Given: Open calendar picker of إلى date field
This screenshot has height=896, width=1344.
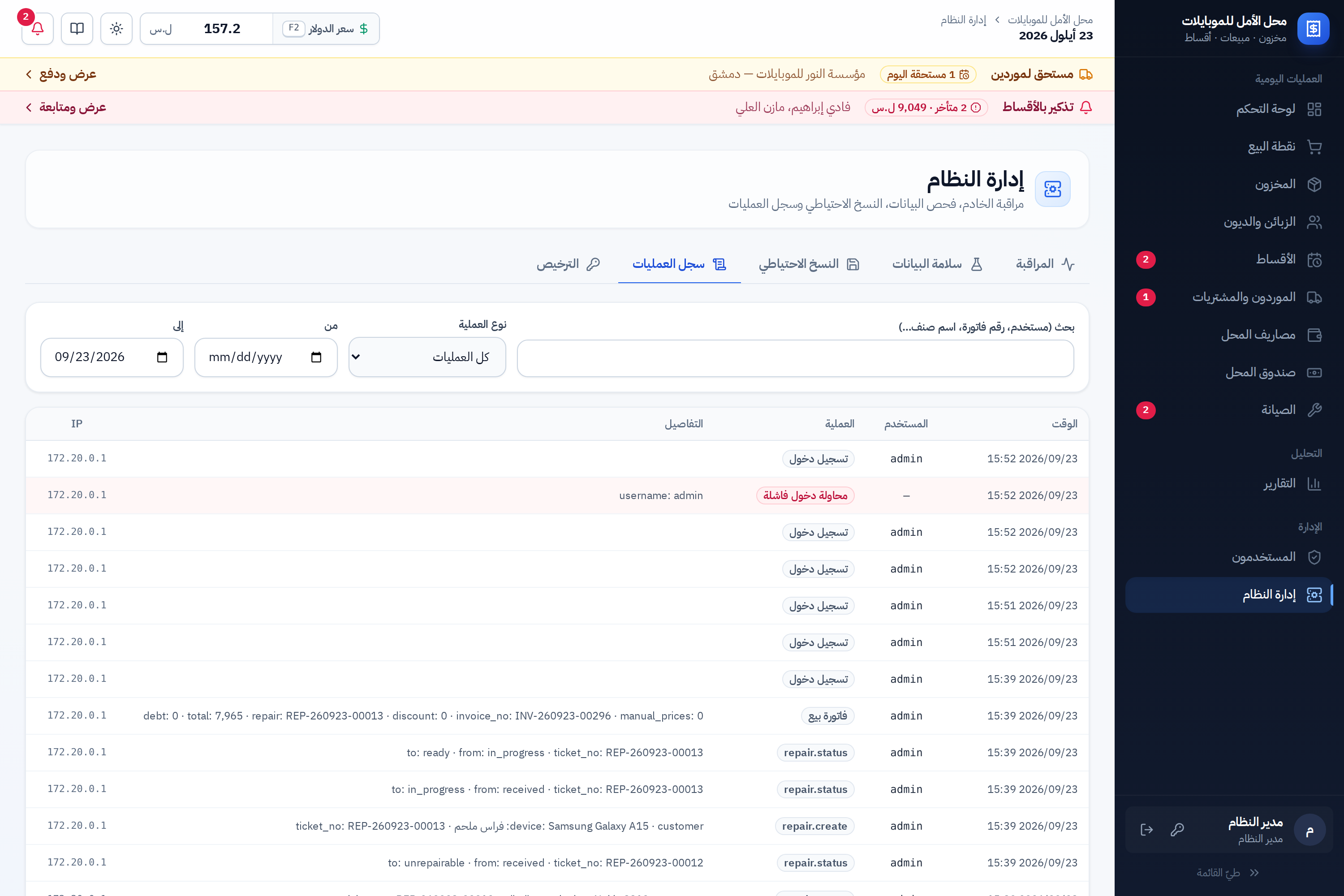Looking at the screenshot, I should pos(162,357).
